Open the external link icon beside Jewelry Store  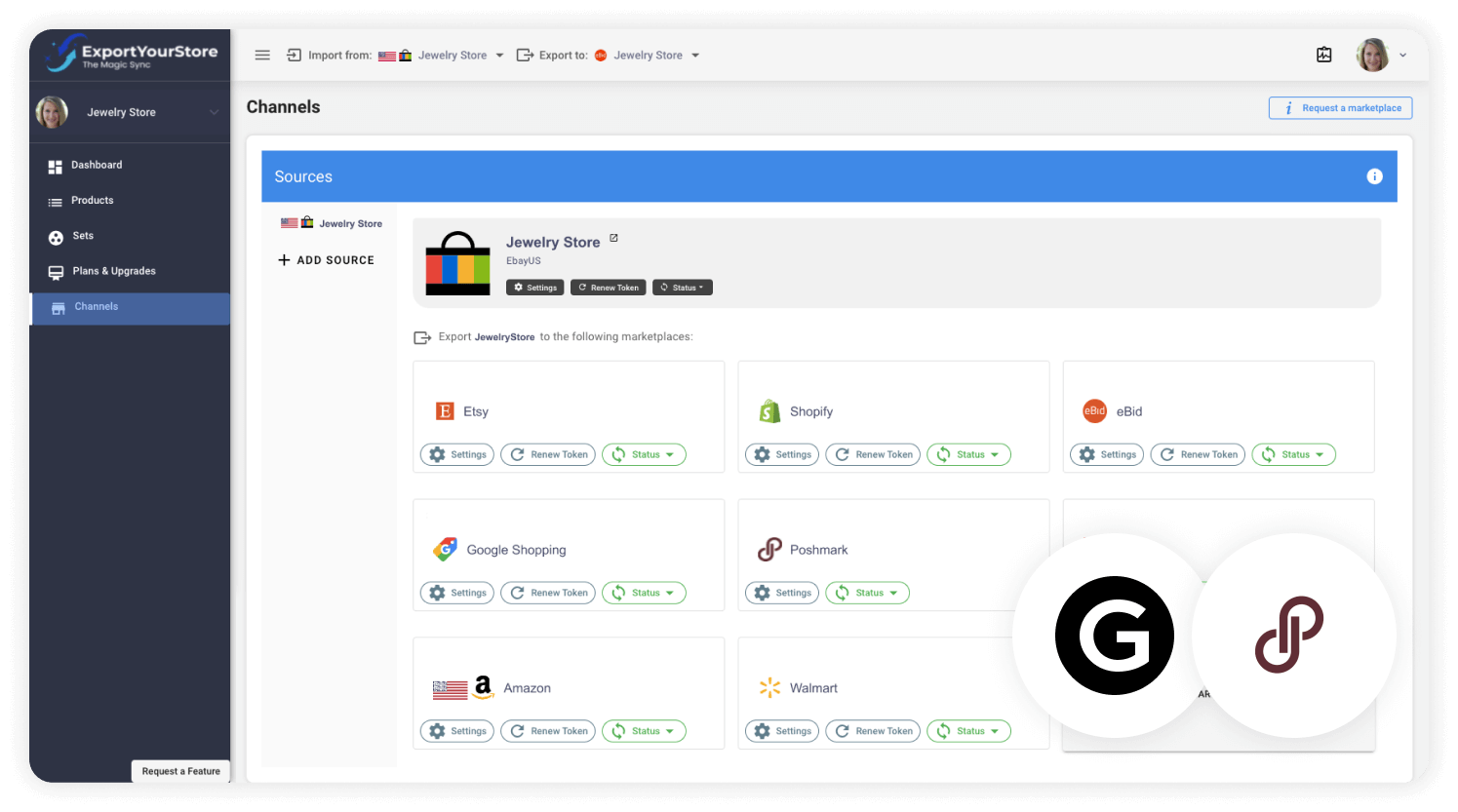pos(613,238)
